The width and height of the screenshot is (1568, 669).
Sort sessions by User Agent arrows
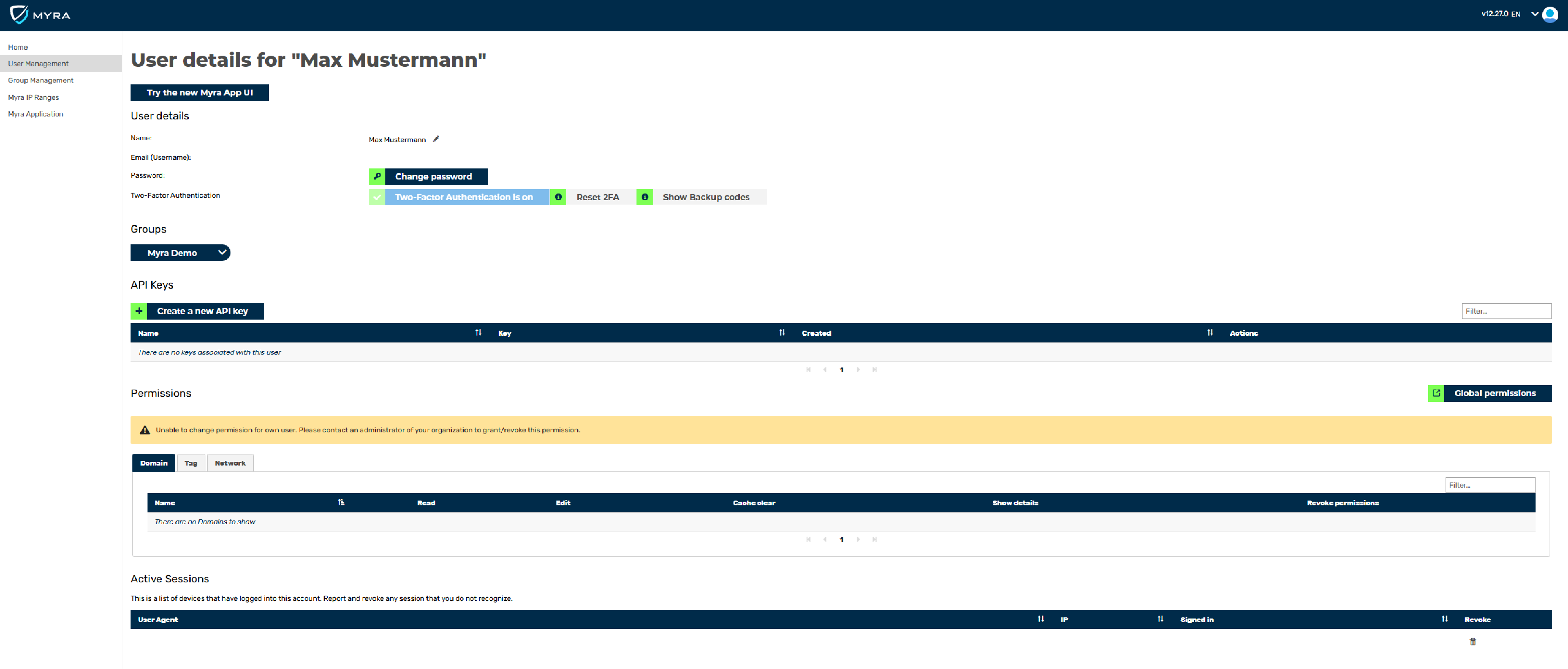tap(1041, 619)
